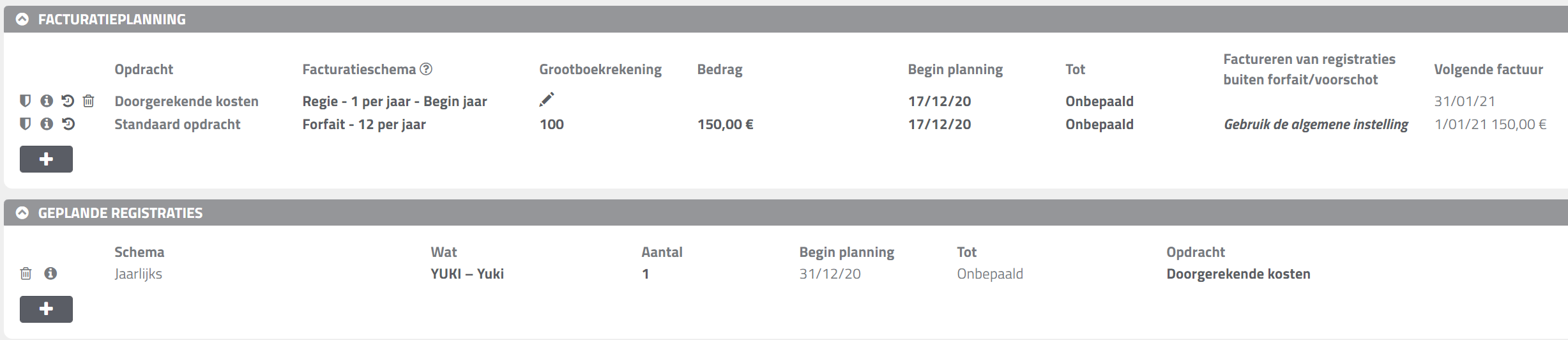
Task: Click the Forfait - 12 per jaar schema
Action: (x=364, y=124)
